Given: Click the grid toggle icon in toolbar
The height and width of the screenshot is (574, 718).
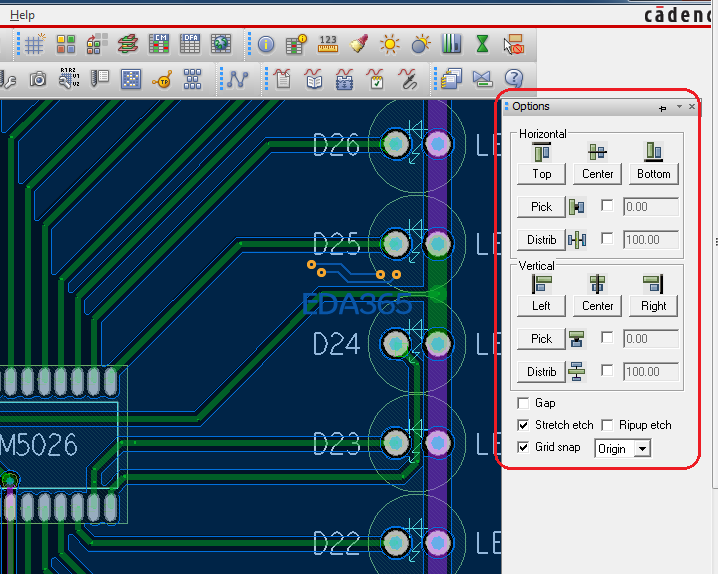Looking at the screenshot, I should click(35, 44).
